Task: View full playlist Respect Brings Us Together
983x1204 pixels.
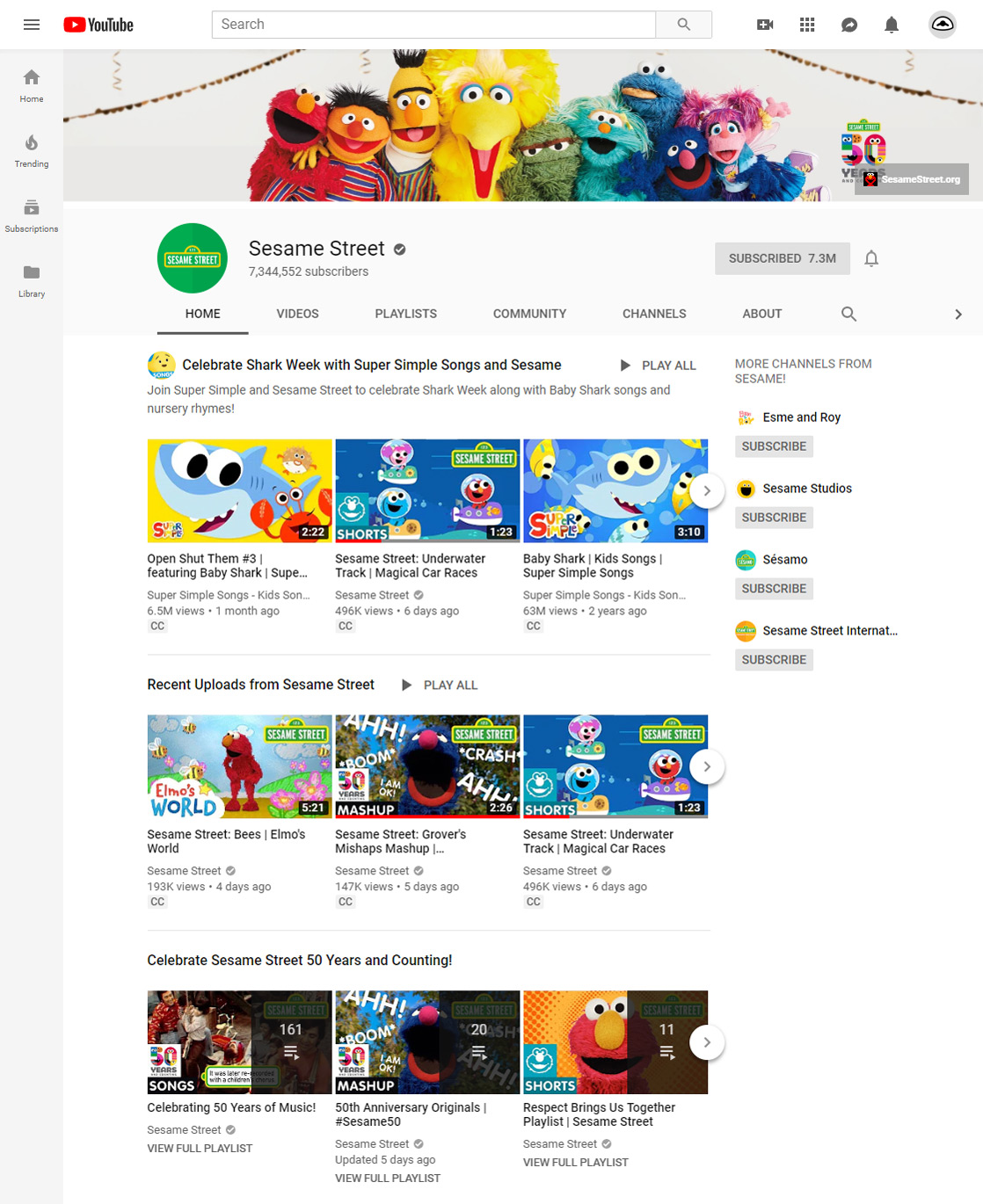Action: click(576, 1163)
